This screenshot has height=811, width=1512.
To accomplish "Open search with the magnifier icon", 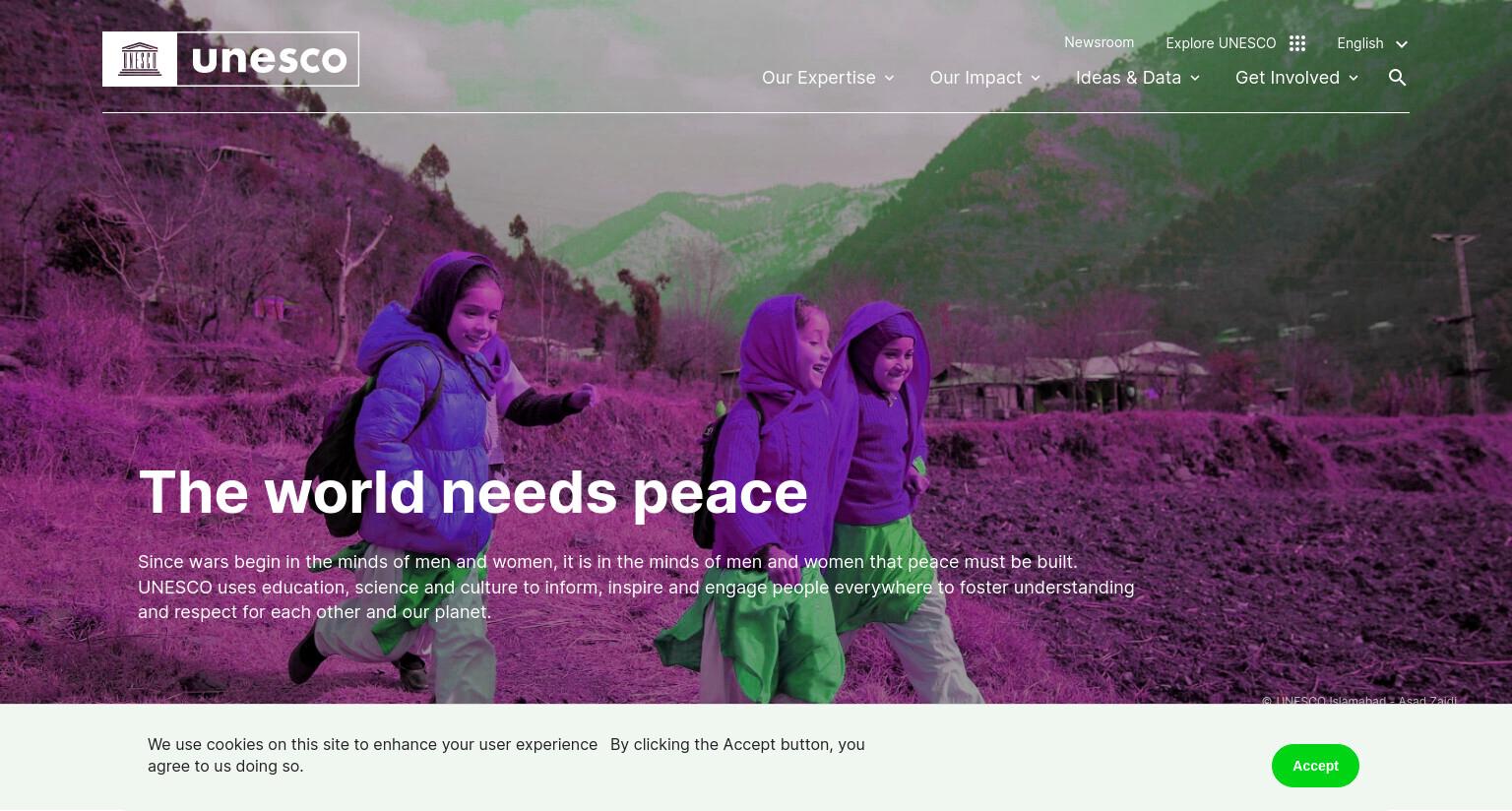I will coord(1397,78).
